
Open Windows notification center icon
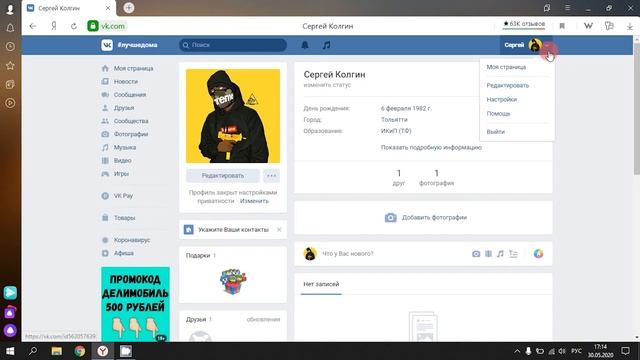coord(626,351)
